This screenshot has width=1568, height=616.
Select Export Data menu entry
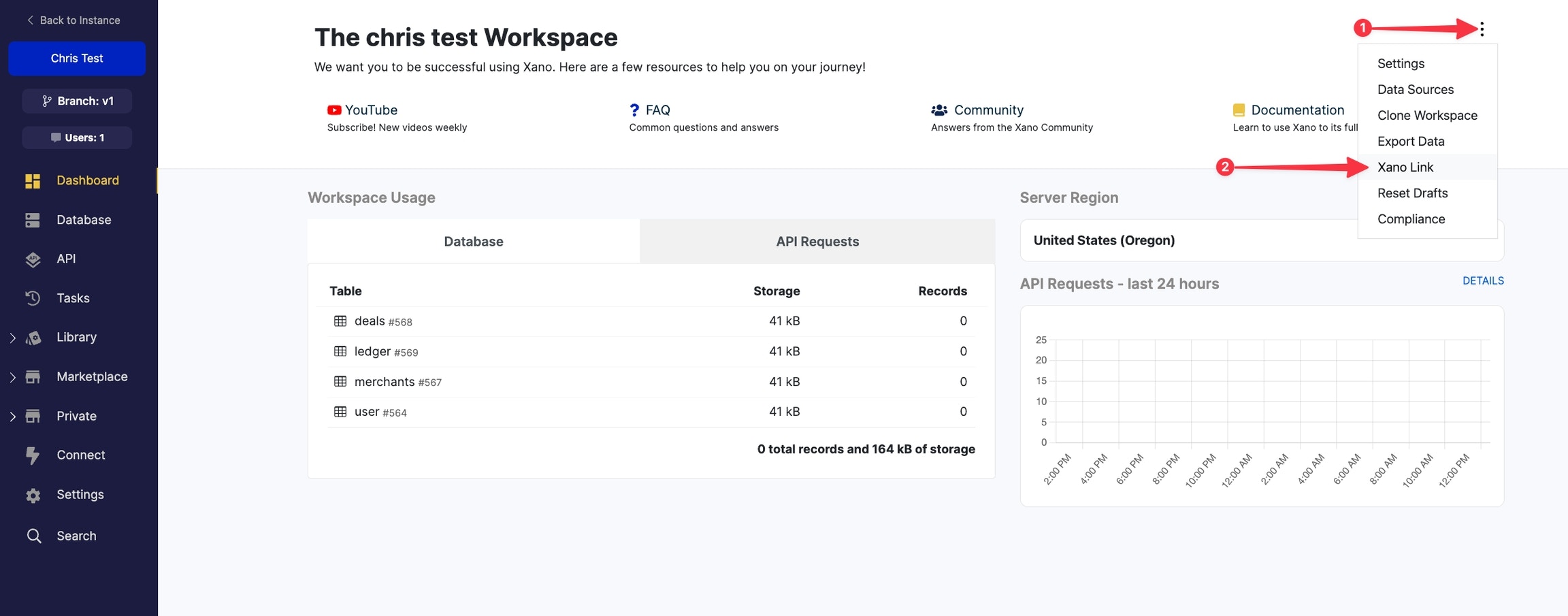click(1410, 142)
